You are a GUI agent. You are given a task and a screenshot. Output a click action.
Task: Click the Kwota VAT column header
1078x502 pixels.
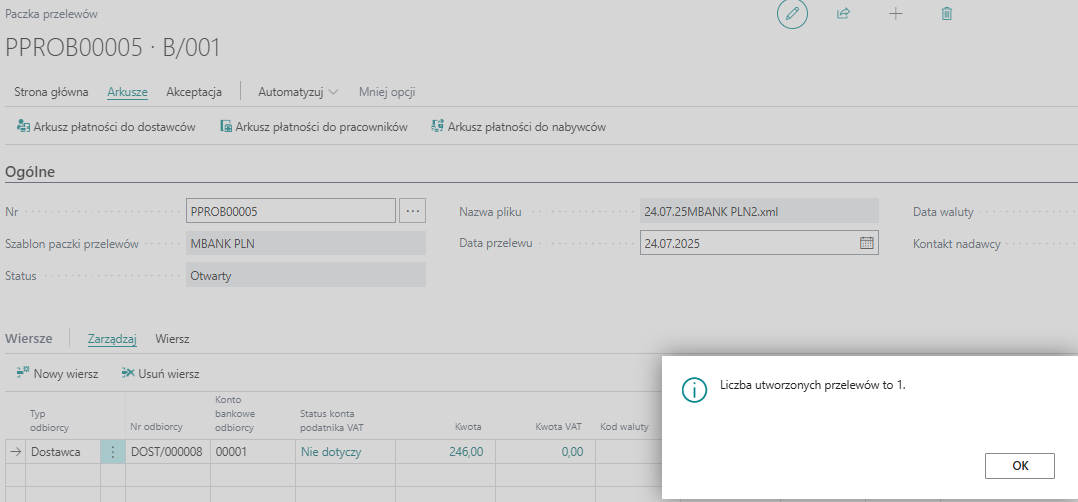pyautogui.click(x=559, y=426)
